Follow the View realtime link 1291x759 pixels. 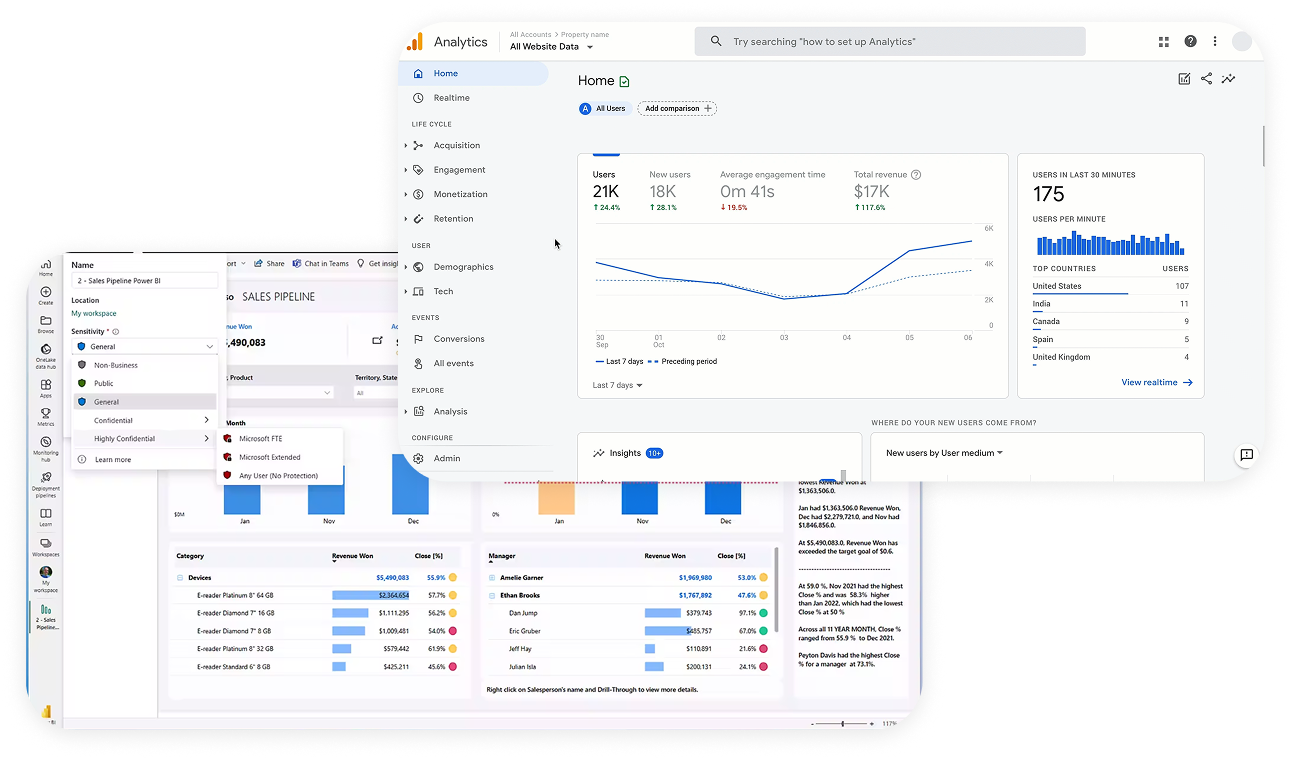pos(1157,382)
